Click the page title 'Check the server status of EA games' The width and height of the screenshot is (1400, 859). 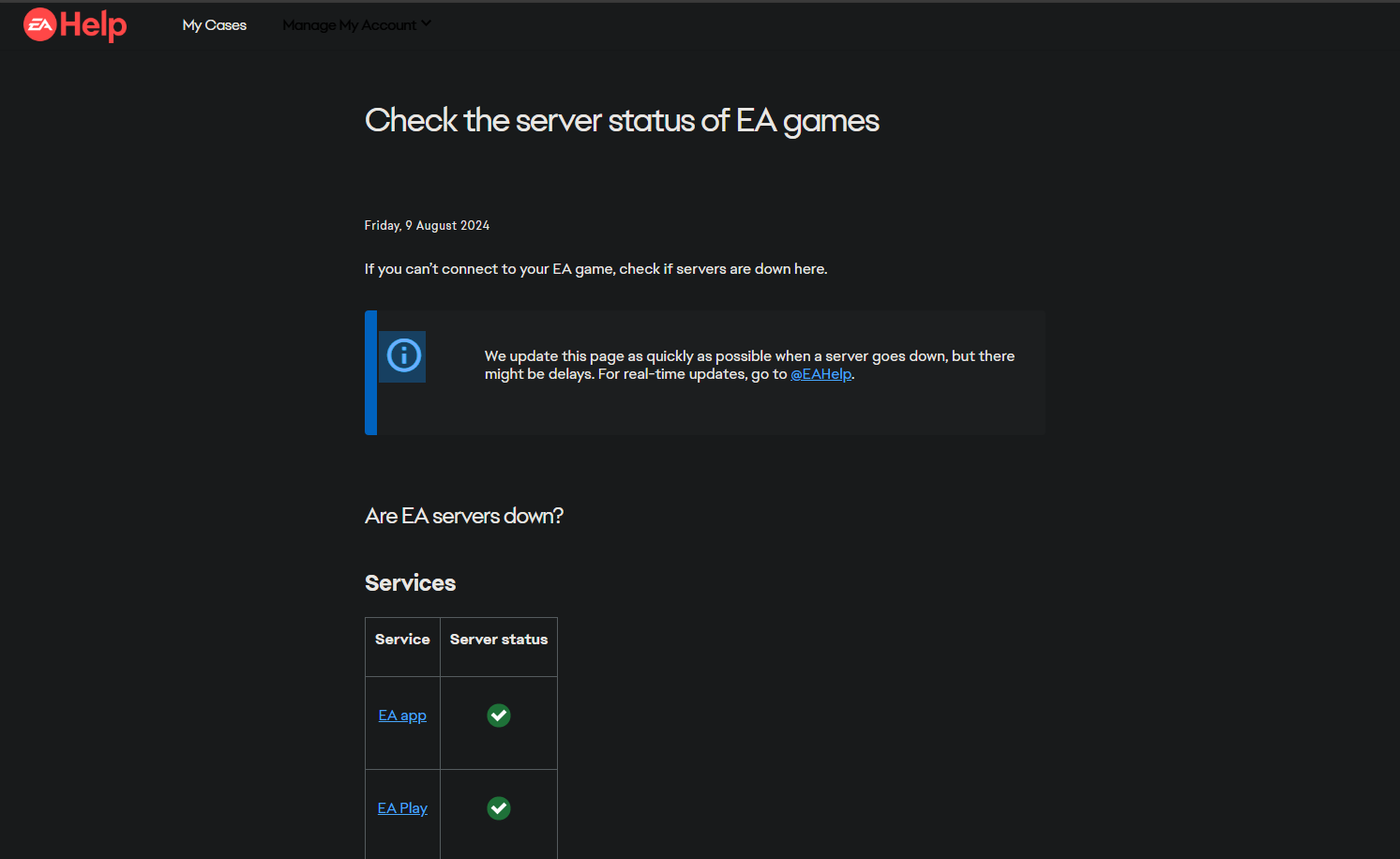(622, 121)
